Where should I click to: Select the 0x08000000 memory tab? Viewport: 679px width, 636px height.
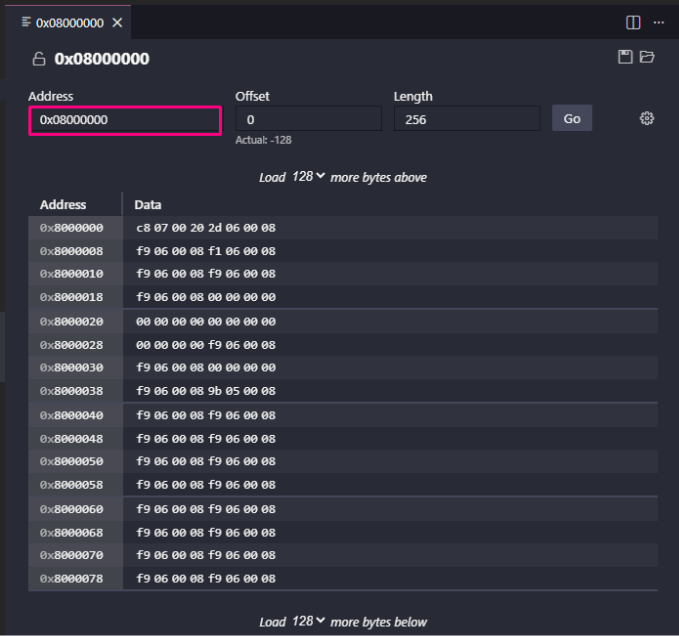(x=69, y=23)
